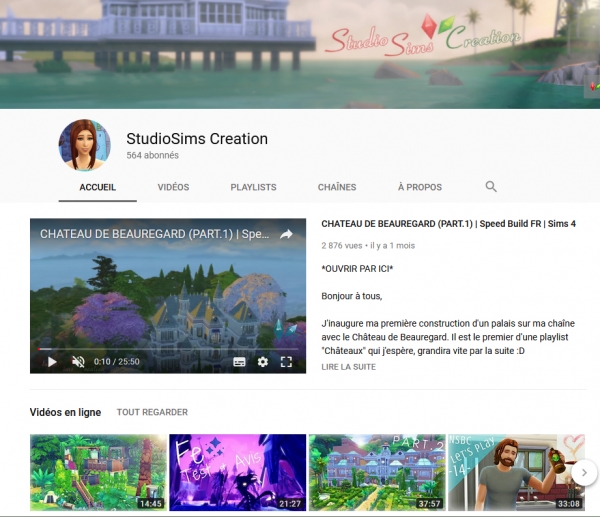The height and width of the screenshot is (517, 600).
Task: Open the PLAYLISTS tab
Action: pos(253,187)
